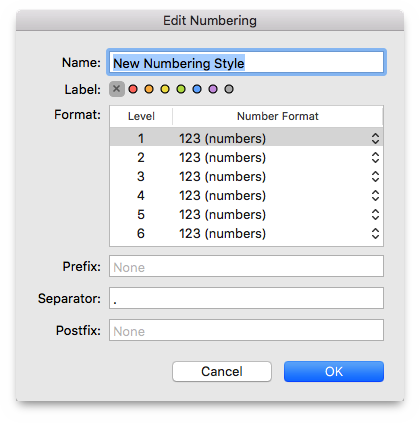Click the Separator input field
Image resolution: width=420 pixels, height=423 pixels.
pos(246,298)
